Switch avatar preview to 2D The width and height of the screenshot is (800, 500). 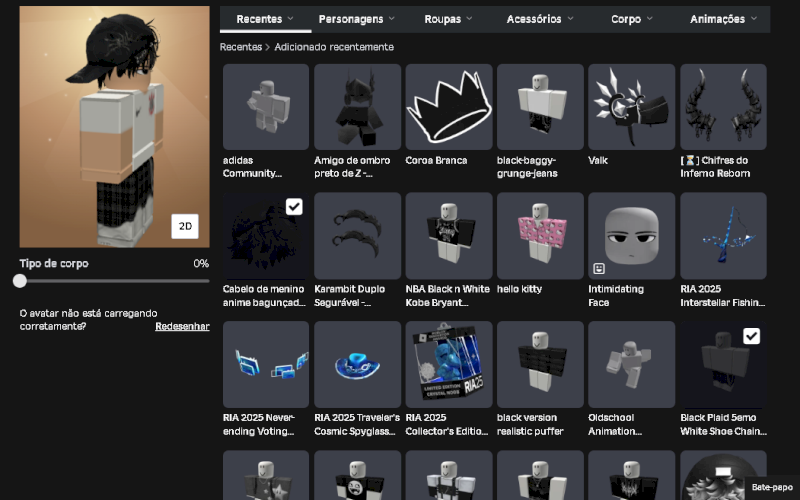(x=185, y=226)
